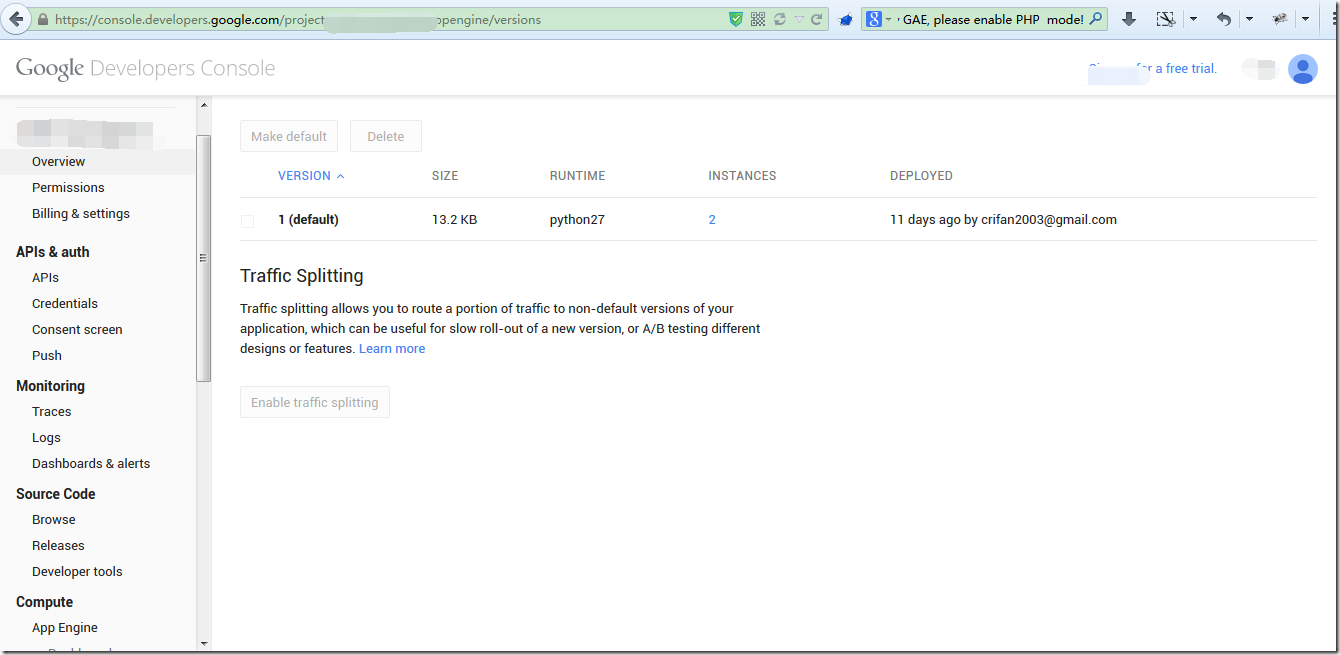Viewport: 1340px width, 655px height.
Task: Click the sidebar scrollbar thumb
Action: point(204,258)
